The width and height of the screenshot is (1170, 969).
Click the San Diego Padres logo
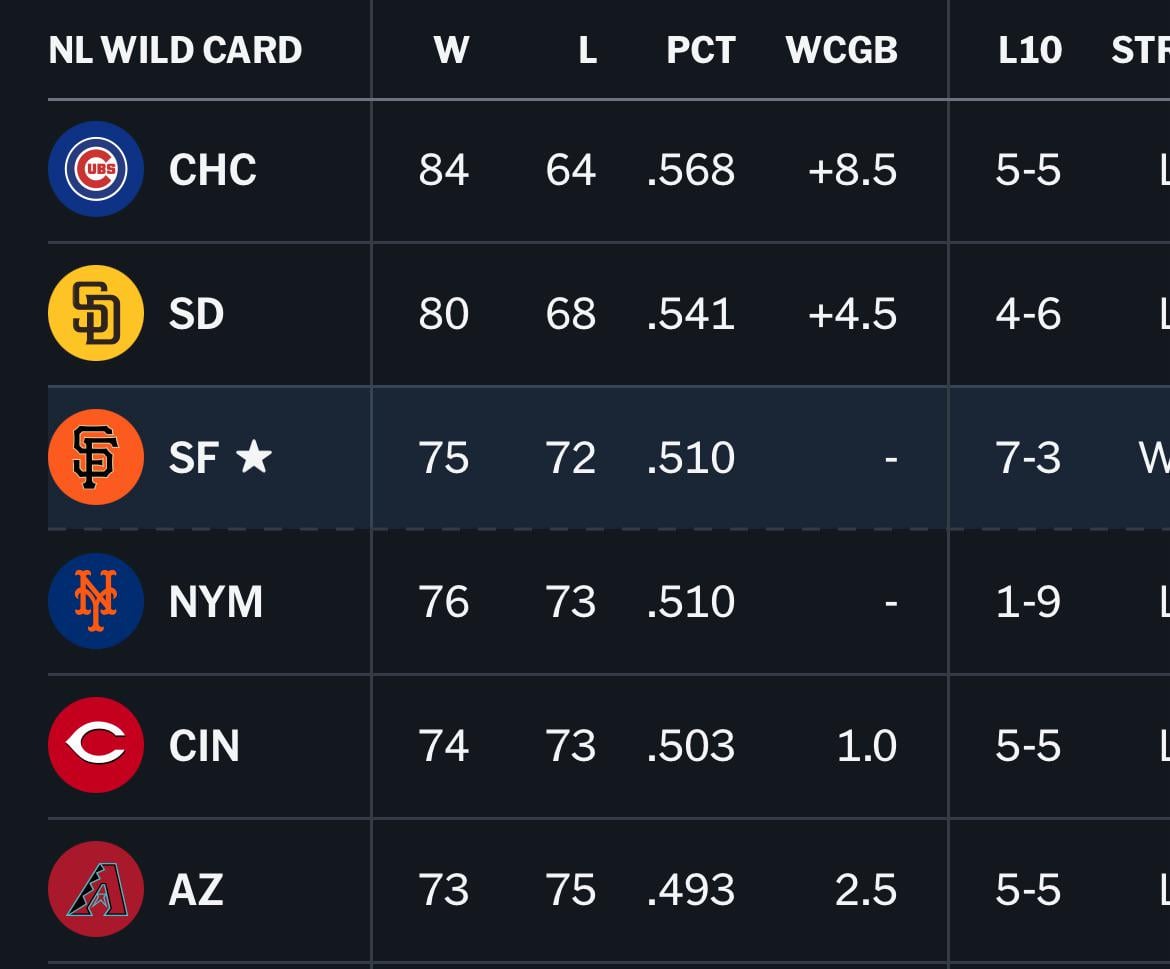pyautogui.click(x=96, y=313)
